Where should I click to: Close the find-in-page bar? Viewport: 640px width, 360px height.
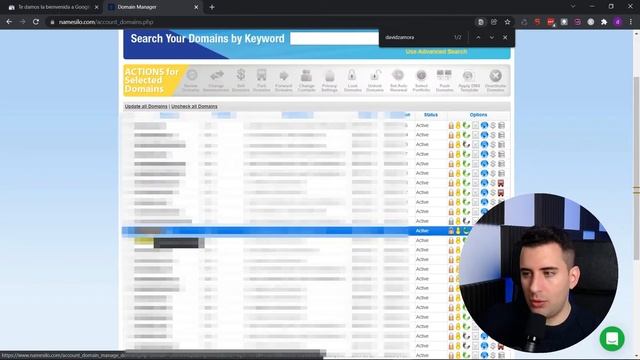(x=505, y=37)
